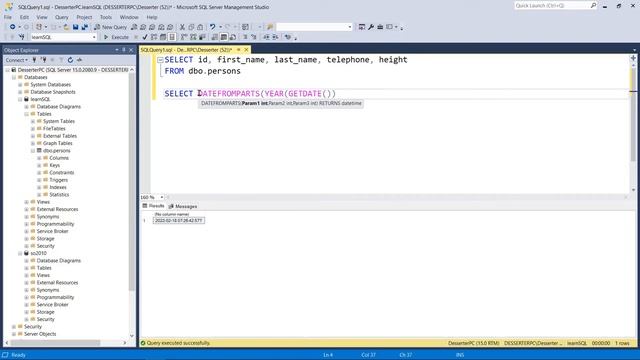Pin the Object Explorer panel with auto-hide icon
This screenshot has height=360, width=640.
[x=124, y=50]
